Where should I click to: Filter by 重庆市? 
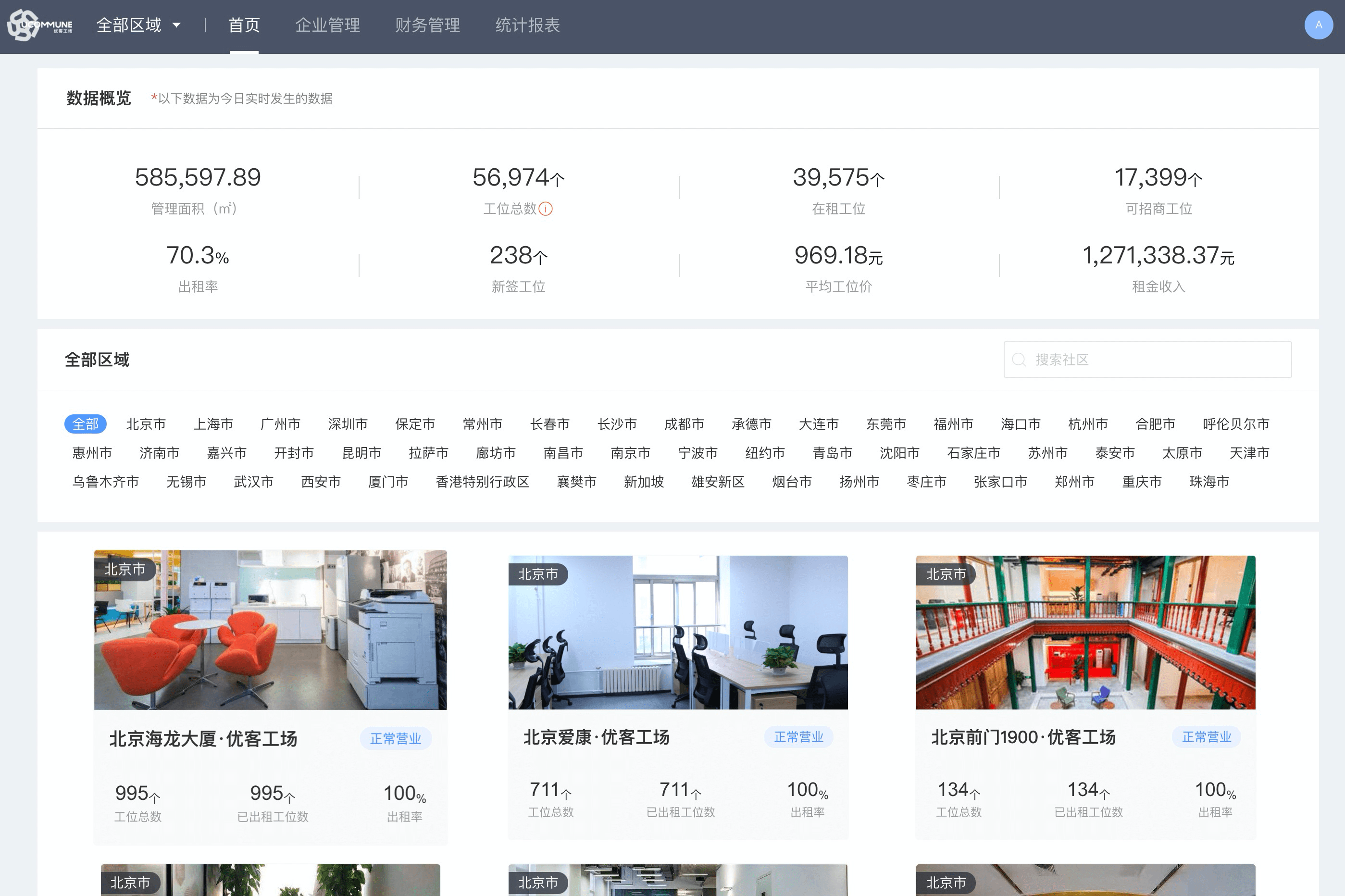[x=1142, y=482]
